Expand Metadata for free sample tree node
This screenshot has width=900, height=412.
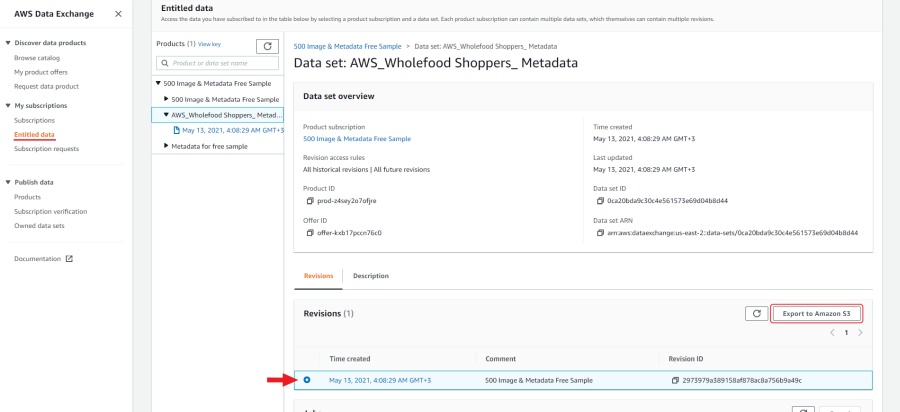pyautogui.click(x=166, y=146)
